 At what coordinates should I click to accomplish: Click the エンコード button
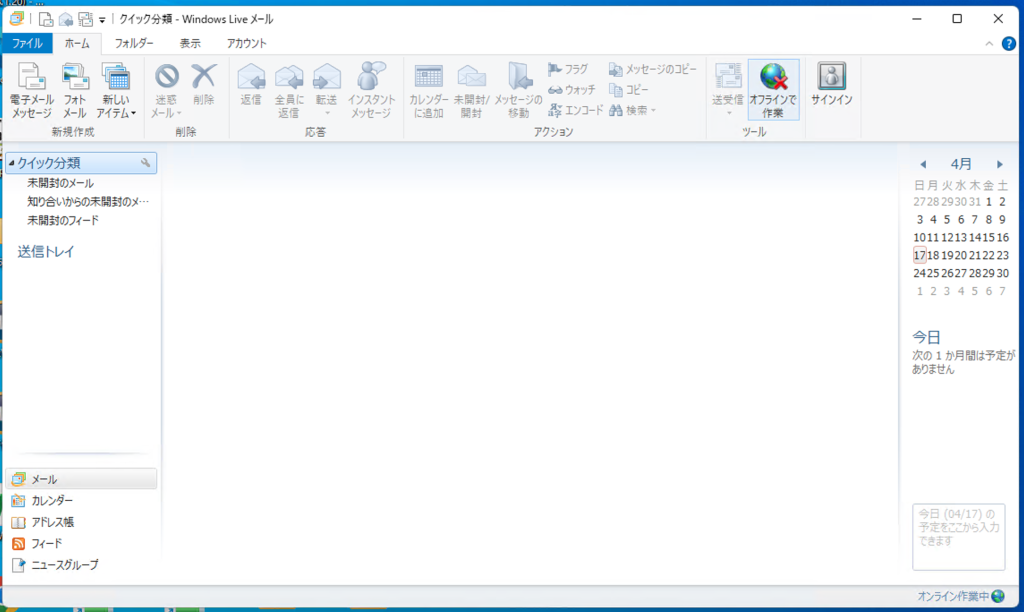point(576,110)
